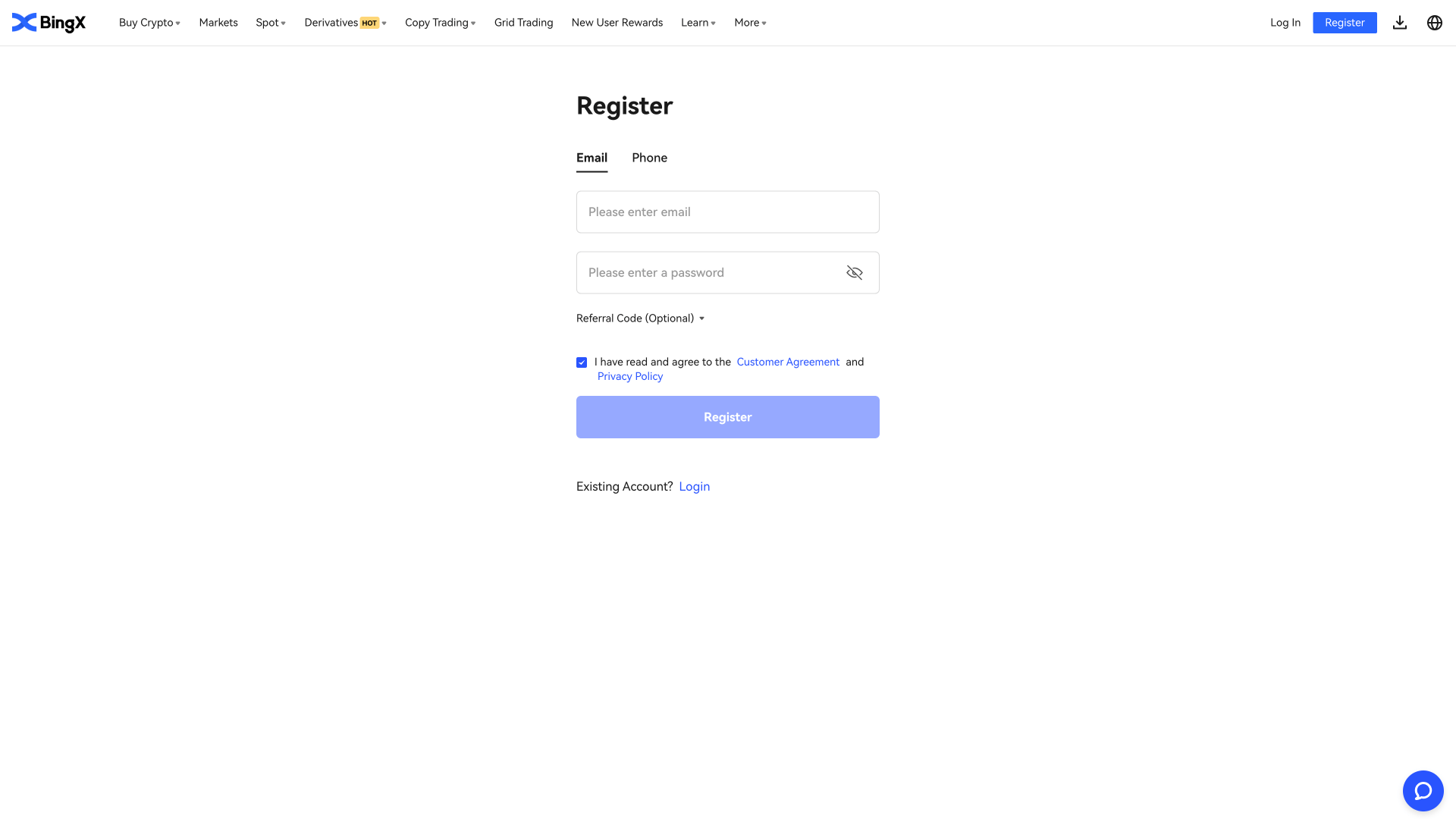Open Grid Trading page

coord(523,23)
